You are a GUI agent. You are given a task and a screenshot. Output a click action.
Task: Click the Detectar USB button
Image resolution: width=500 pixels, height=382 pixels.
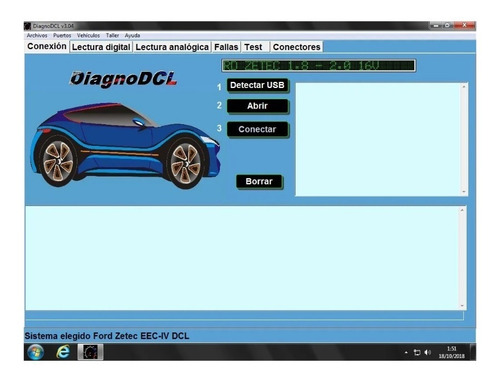pyautogui.click(x=257, y=85)
